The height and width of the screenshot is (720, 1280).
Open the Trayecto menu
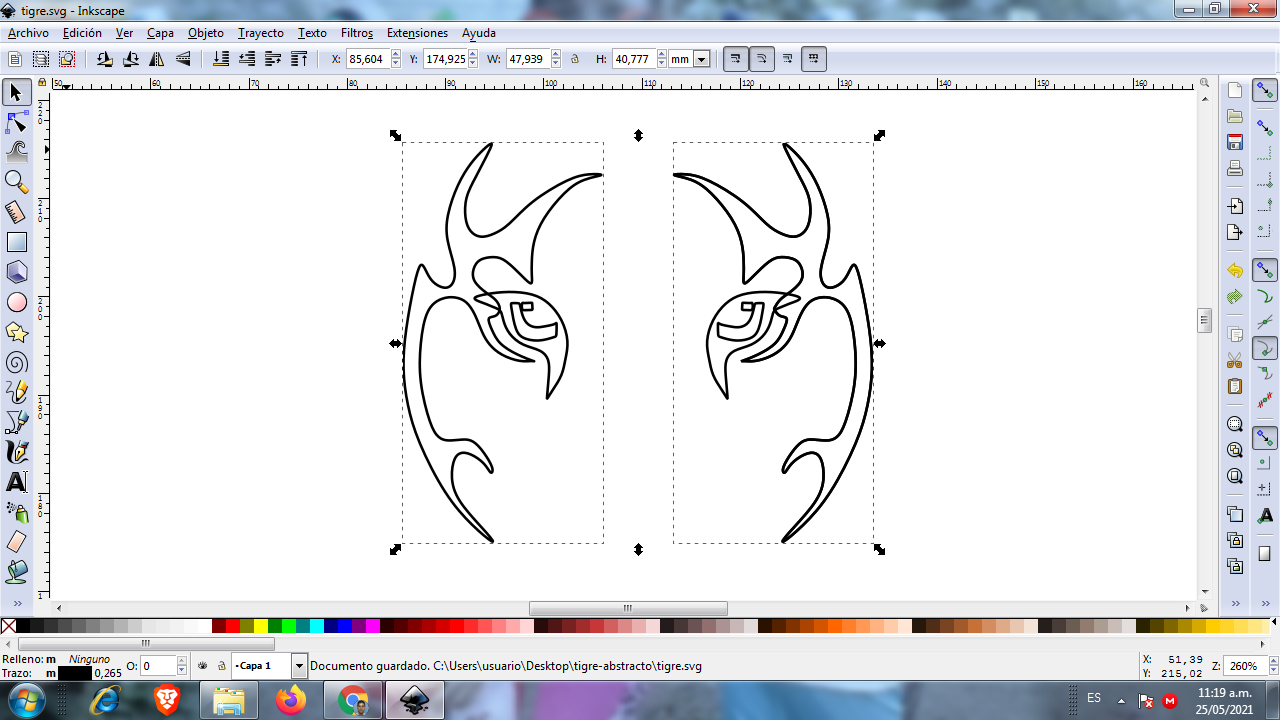[261, 33]
